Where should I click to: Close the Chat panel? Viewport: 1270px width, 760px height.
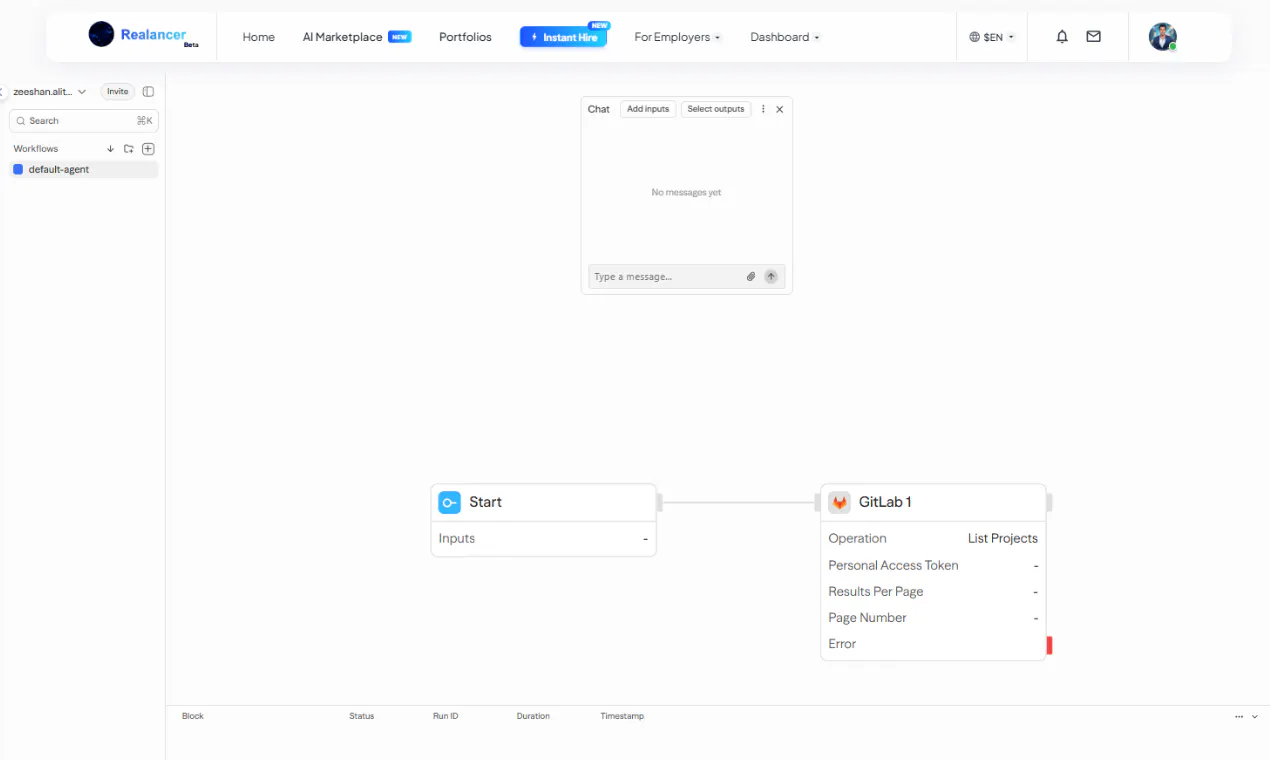click(x=780, y=109)
